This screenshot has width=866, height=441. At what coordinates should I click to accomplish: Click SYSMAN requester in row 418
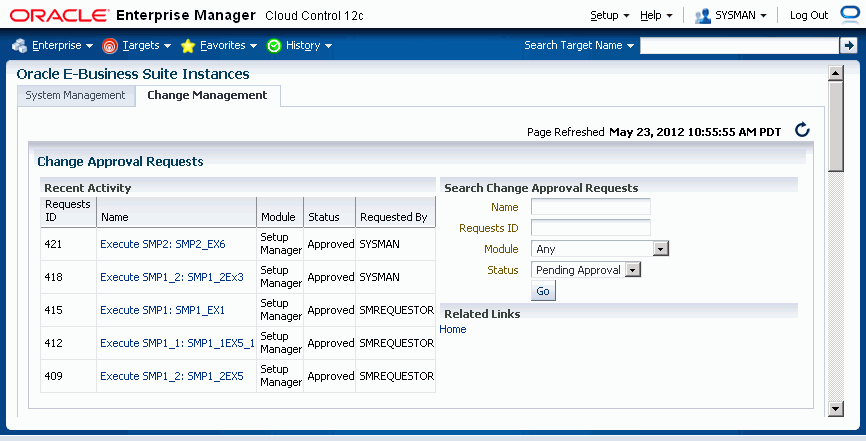[x=379, y=277]
